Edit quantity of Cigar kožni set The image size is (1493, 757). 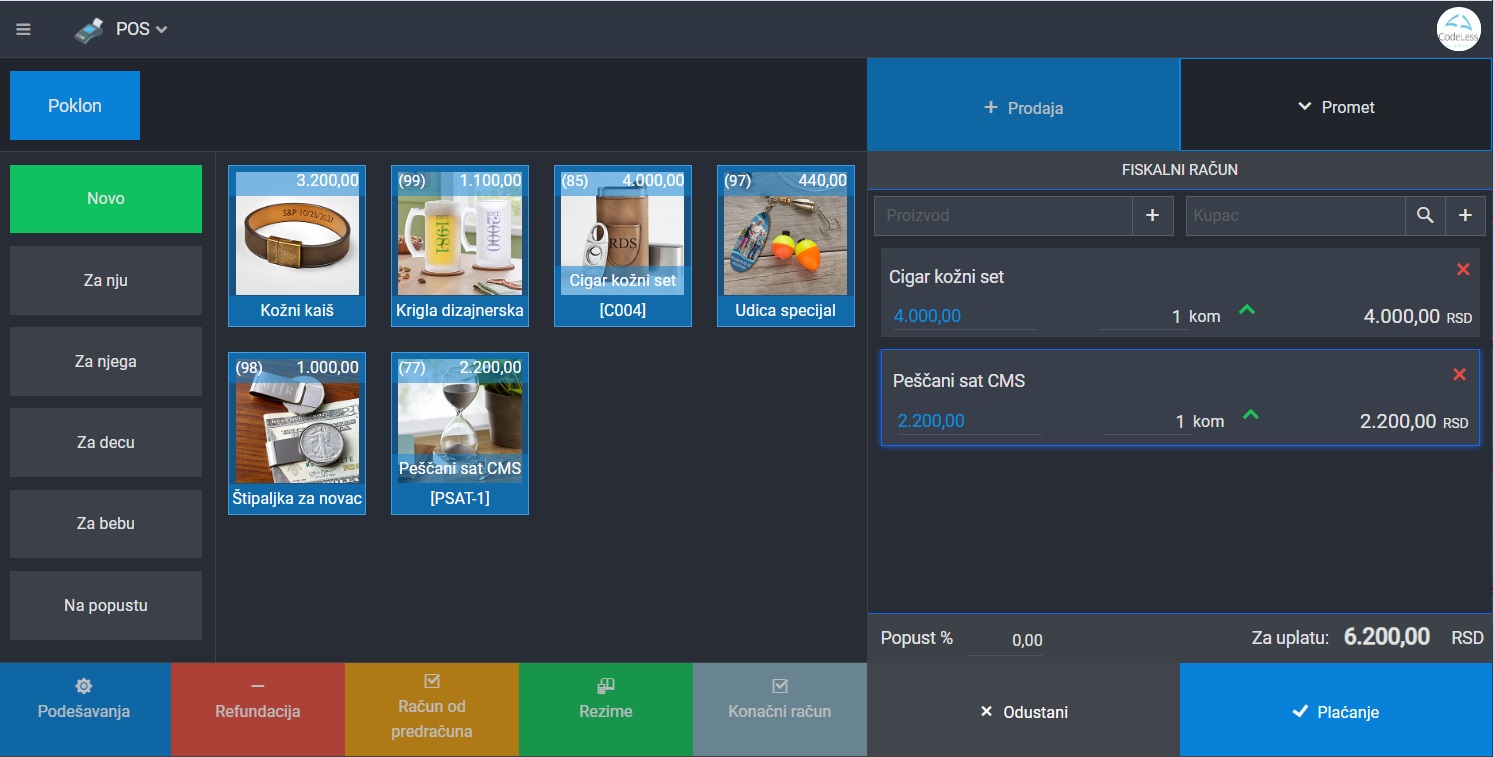[x=1143, y=316]
